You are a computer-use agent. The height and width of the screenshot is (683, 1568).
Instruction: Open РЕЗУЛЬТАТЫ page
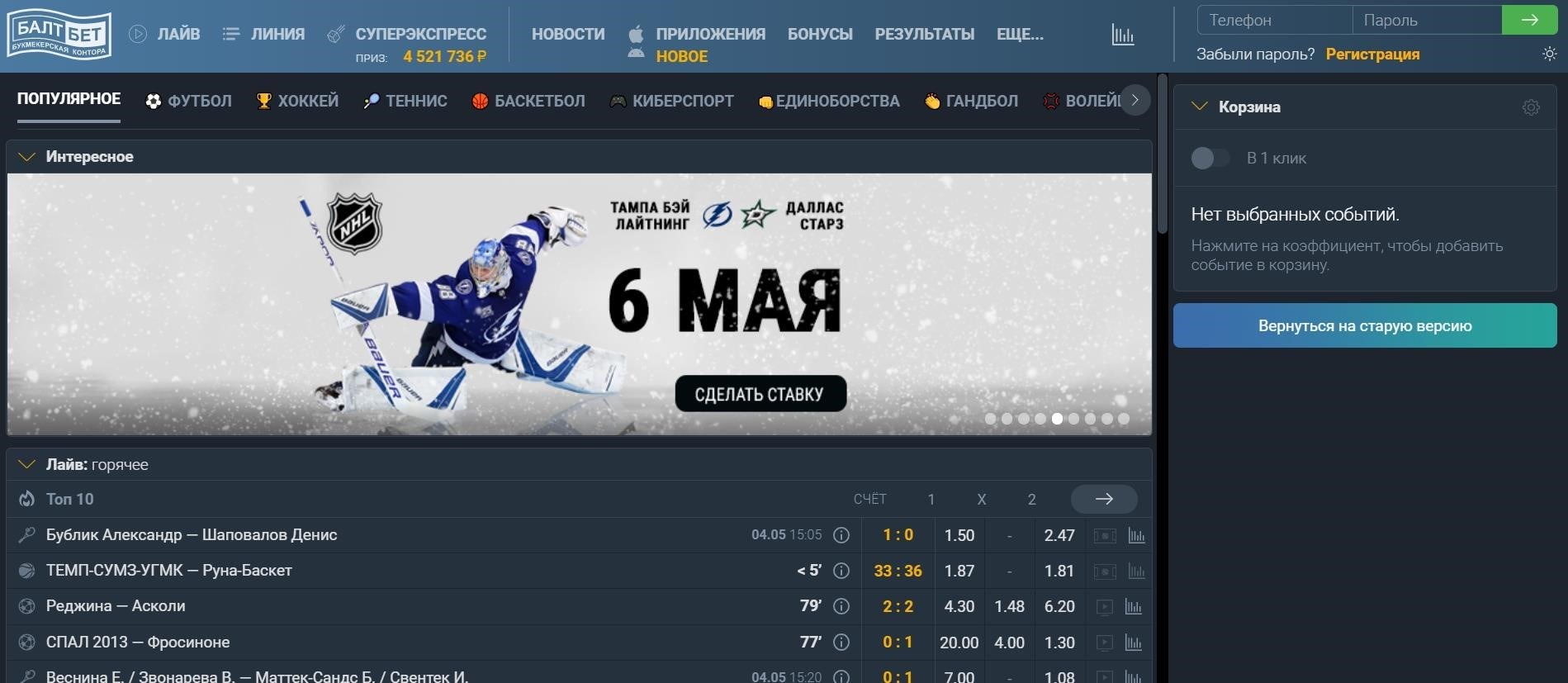coord(925,34)
